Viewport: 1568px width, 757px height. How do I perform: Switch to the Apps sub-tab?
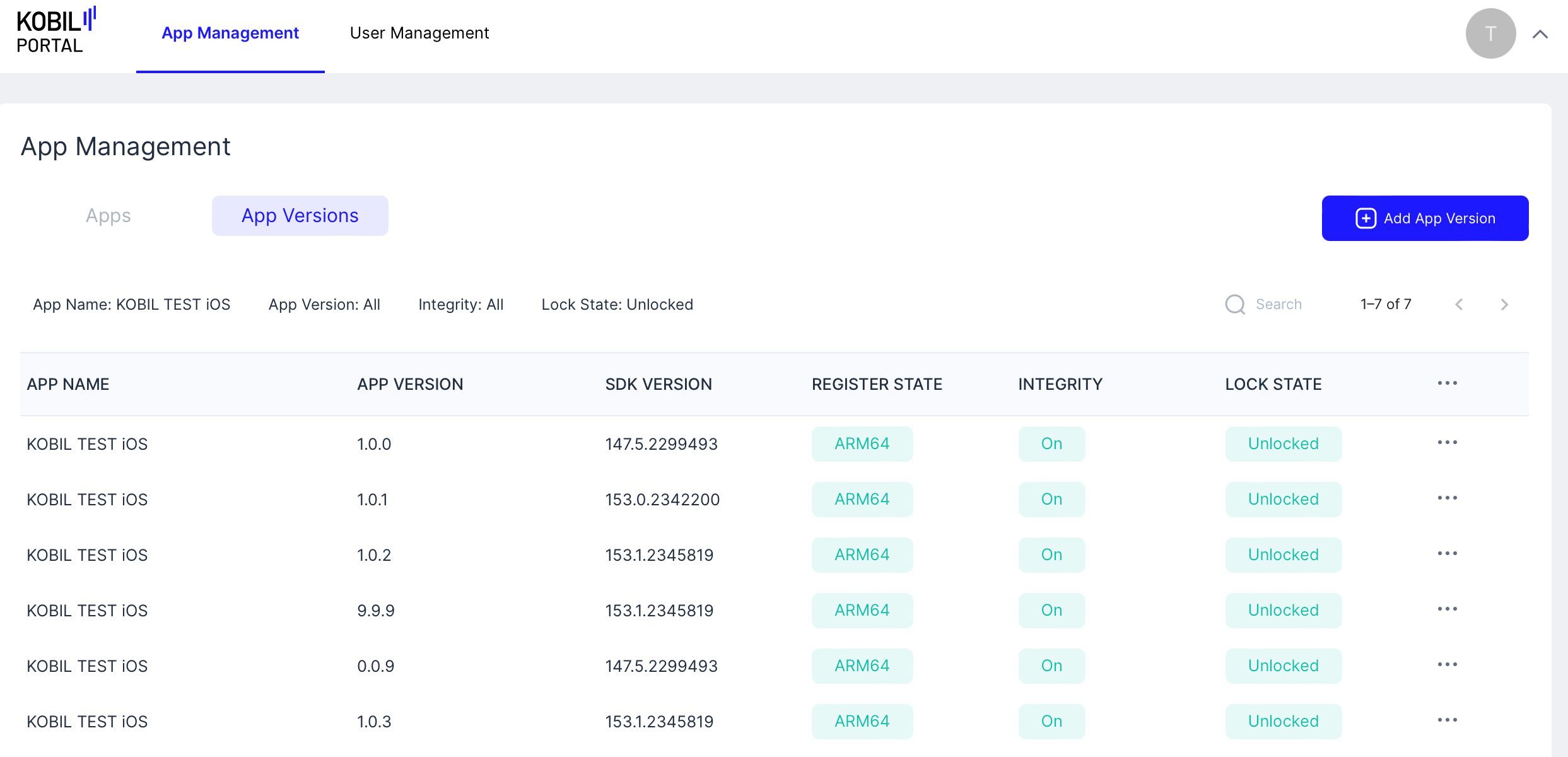108,216
